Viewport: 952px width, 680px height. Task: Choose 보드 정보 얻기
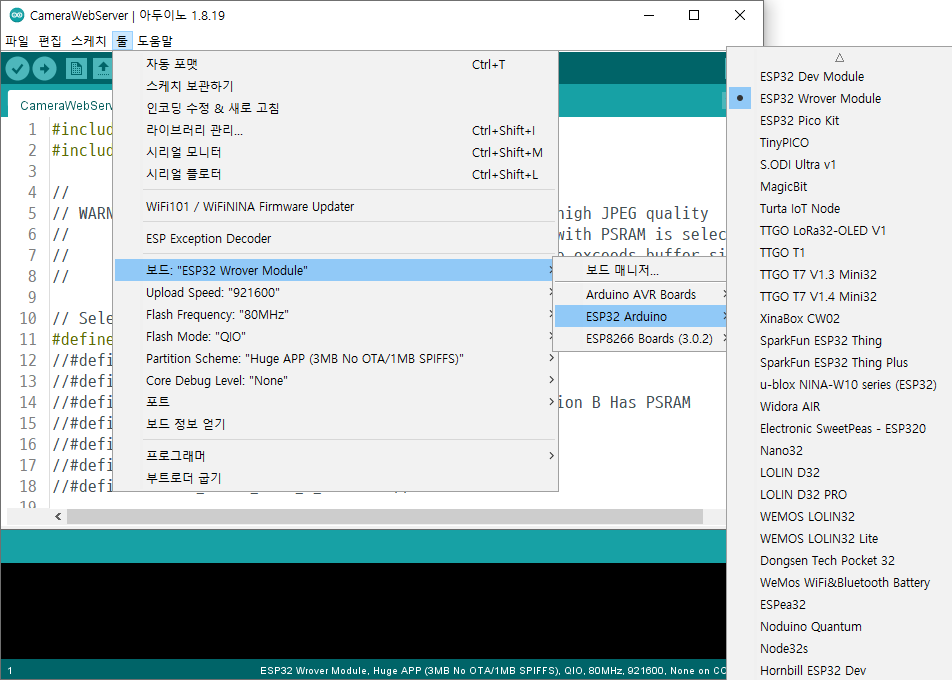click(x=336, y=424)
